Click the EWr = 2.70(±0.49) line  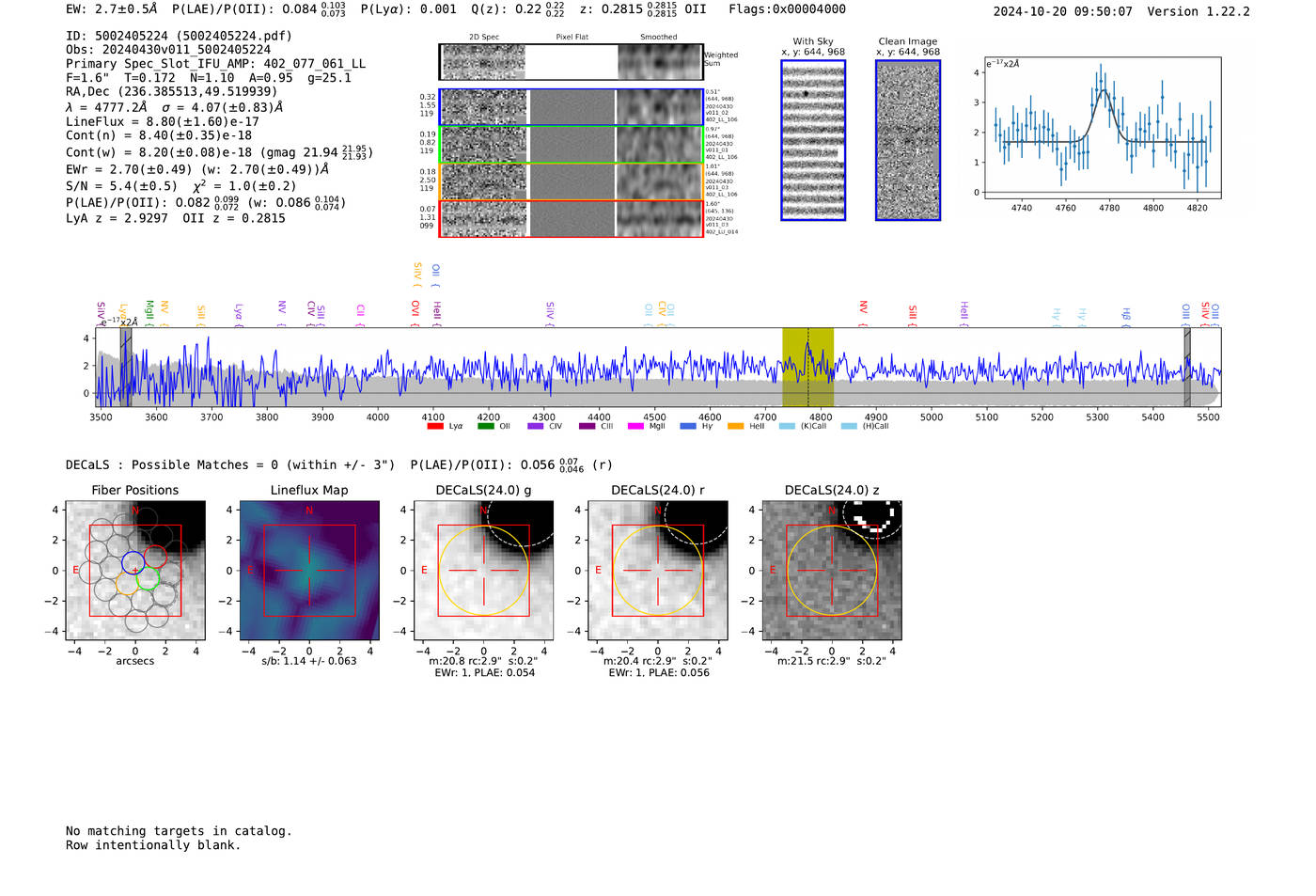tap(197, 170)
